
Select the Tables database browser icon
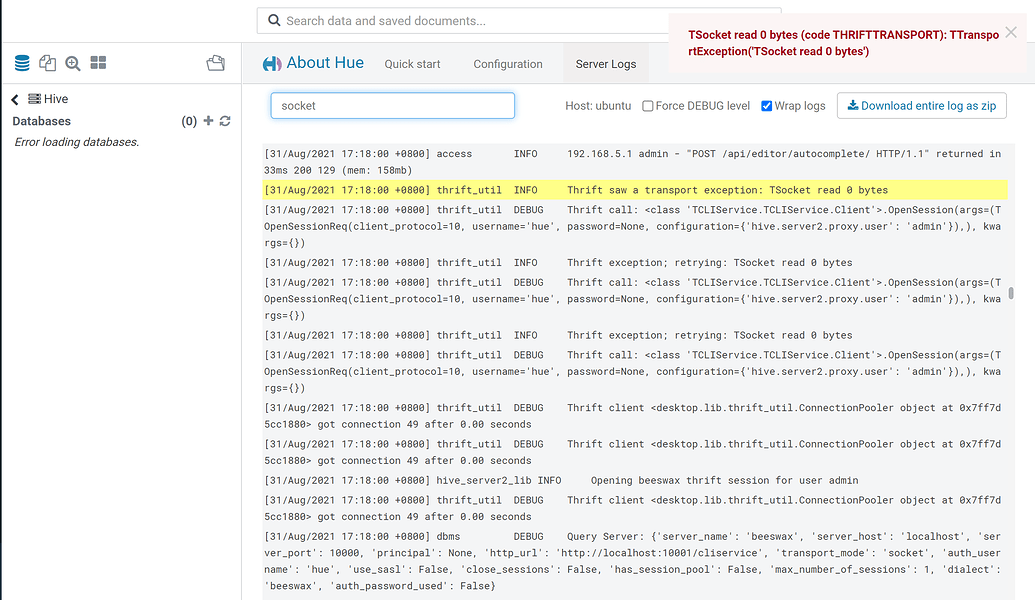pyautogui.click(x=21, y=62)
